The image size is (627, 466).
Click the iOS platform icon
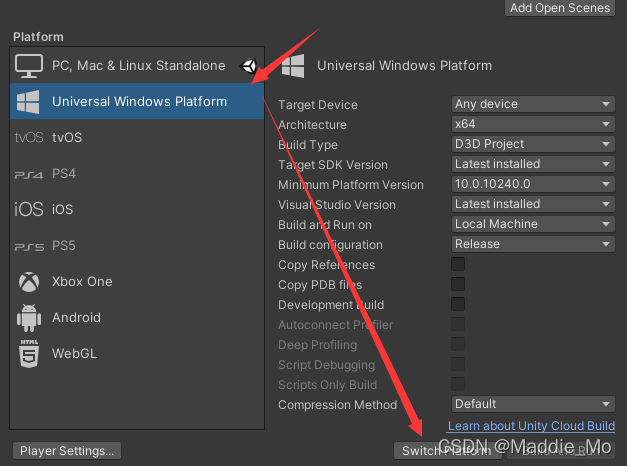pyautogui.click(x=29, y=209)
